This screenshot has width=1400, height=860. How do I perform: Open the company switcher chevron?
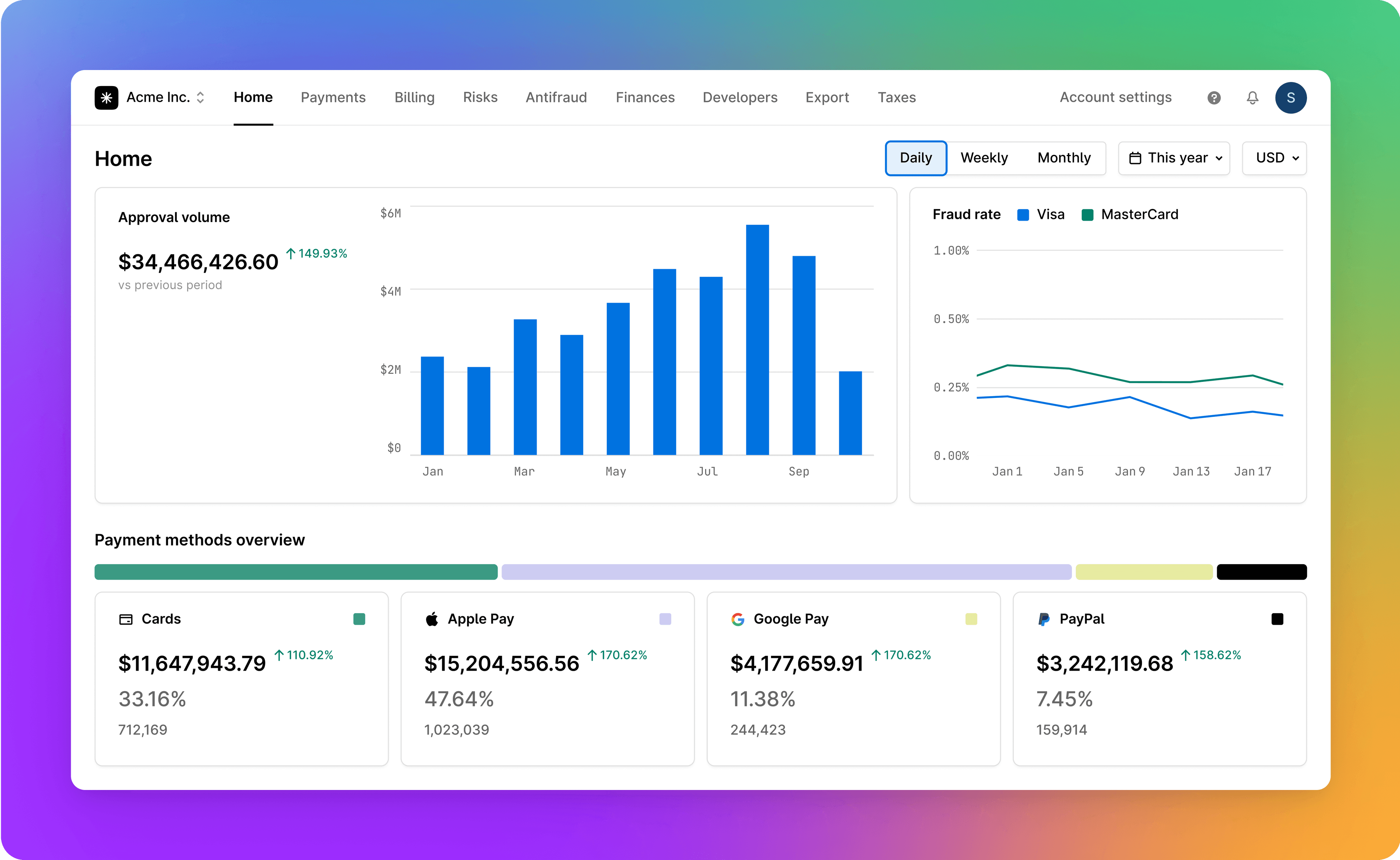coord(201,97)
